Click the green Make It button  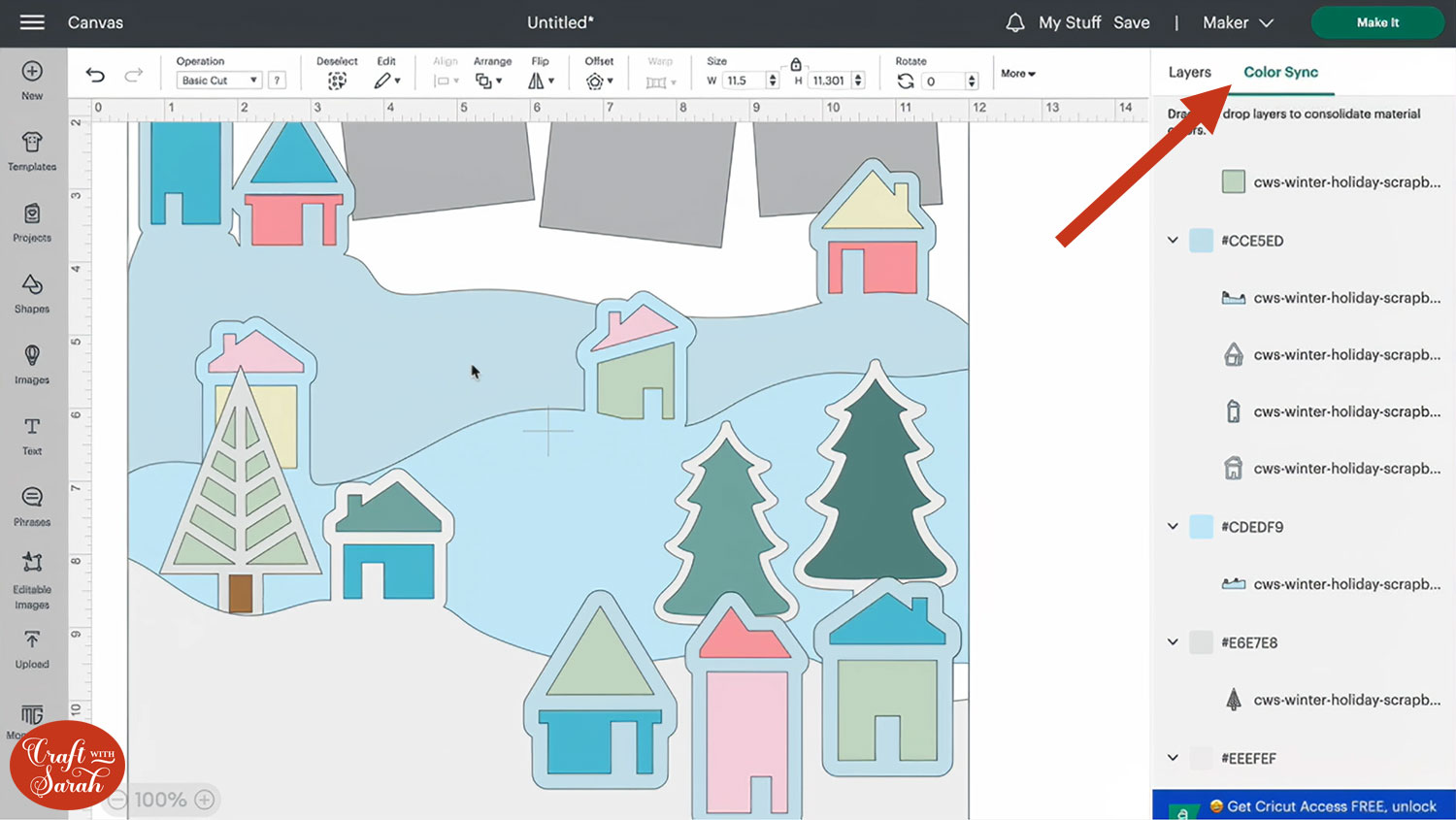tap(1376, 22)
